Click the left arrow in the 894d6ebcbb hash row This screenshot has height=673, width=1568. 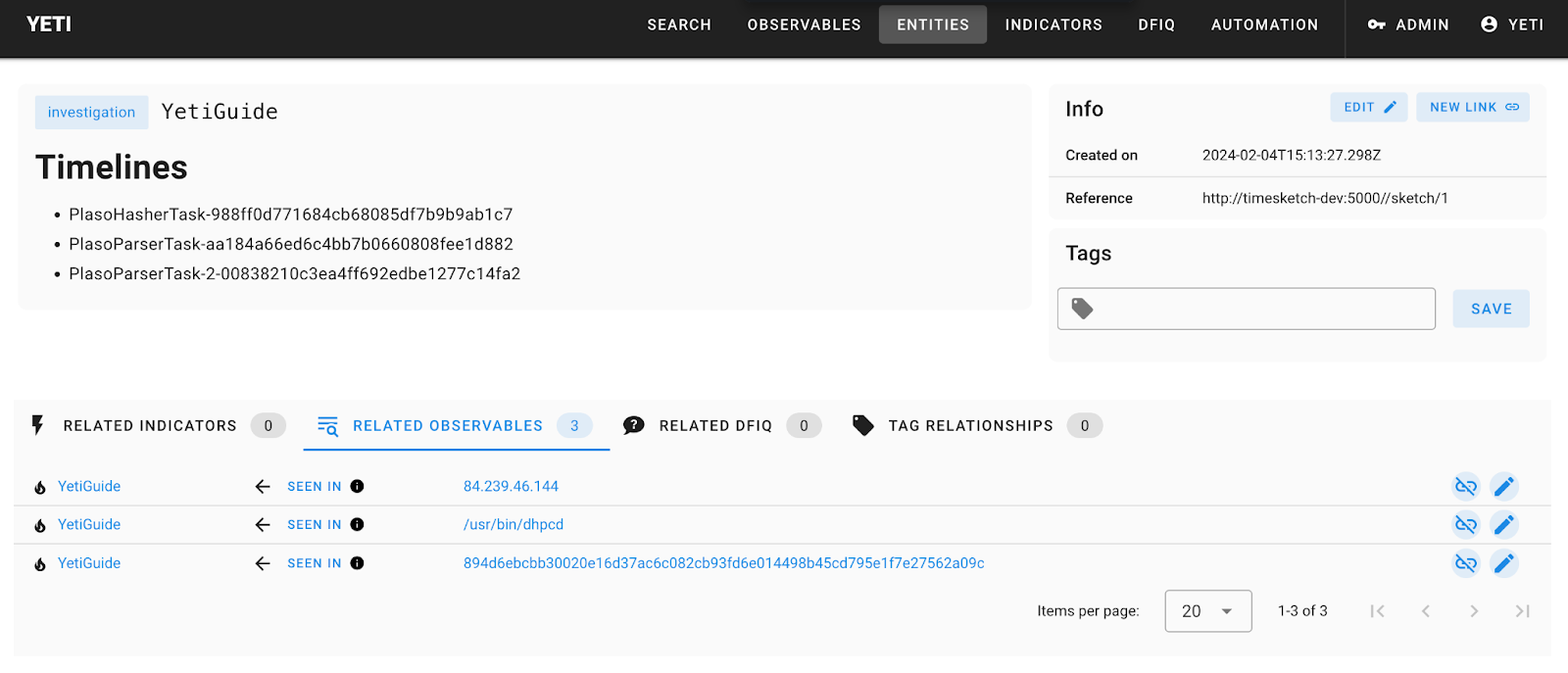point(263,563)
